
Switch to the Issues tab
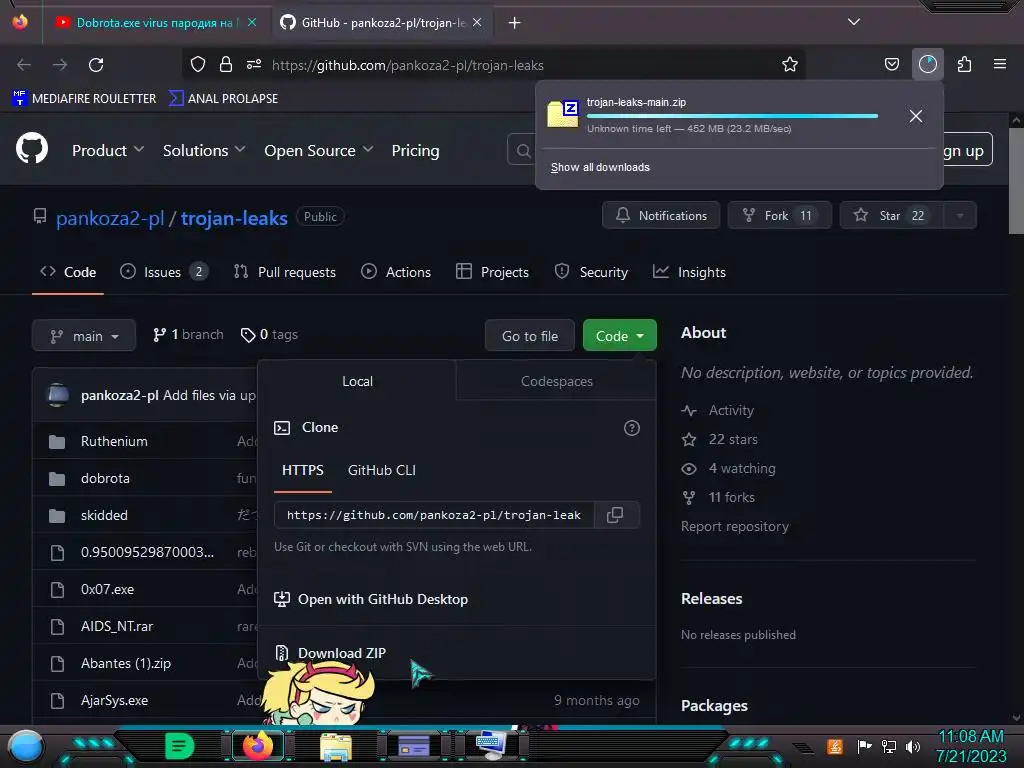coord(164,272)
